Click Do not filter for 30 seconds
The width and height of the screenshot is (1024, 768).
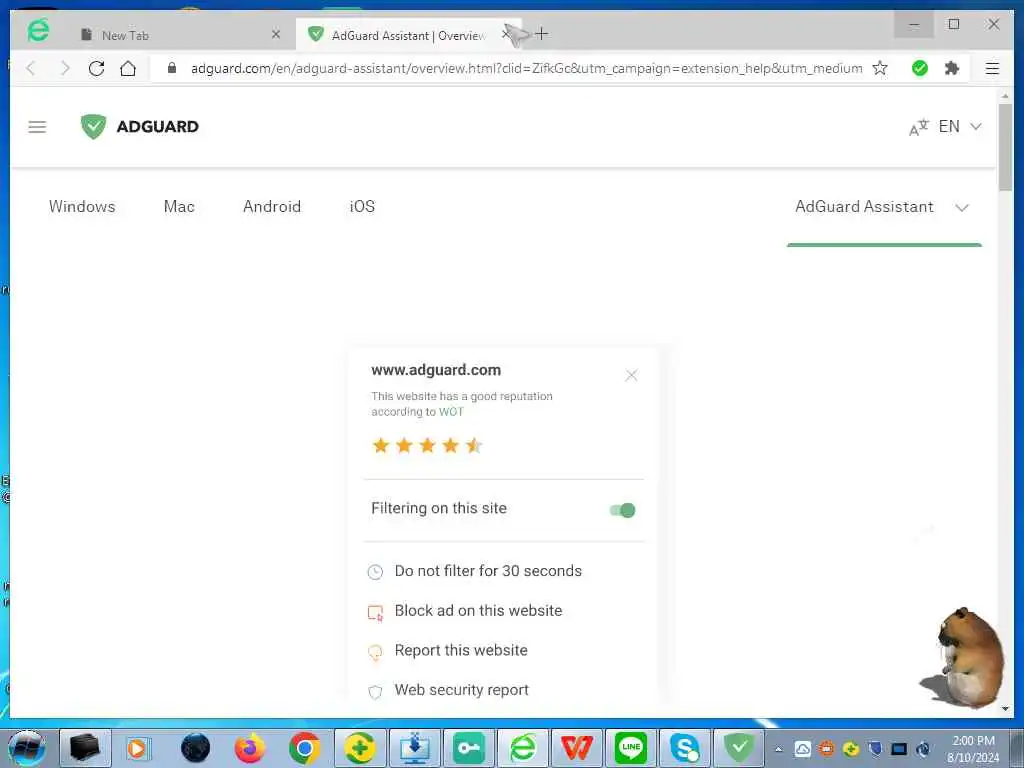(x=488, y=571)
